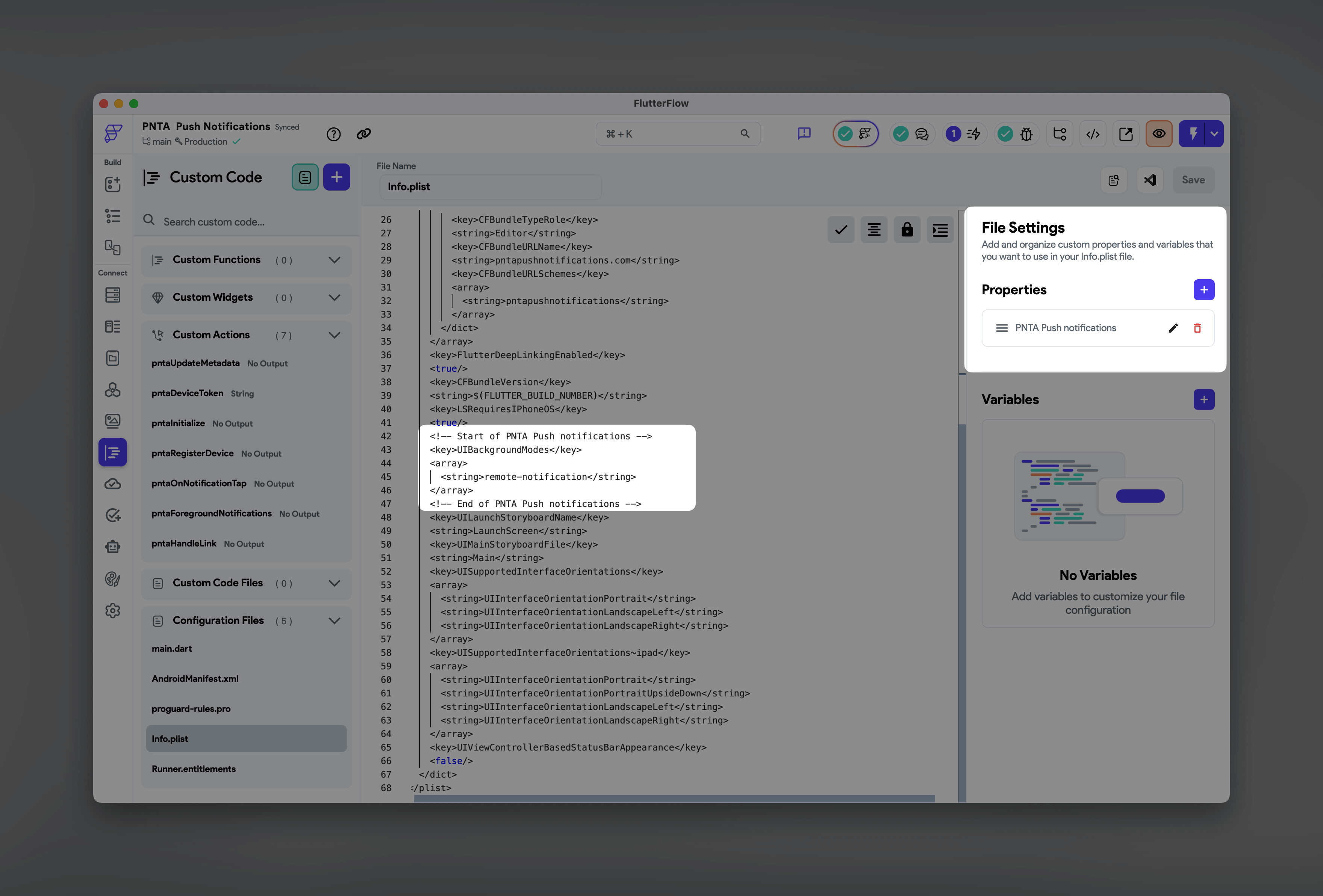This screenshot has height=896, width=1323.
Task: Open in VS Code icon button
Action: (x=1150, y=180)
